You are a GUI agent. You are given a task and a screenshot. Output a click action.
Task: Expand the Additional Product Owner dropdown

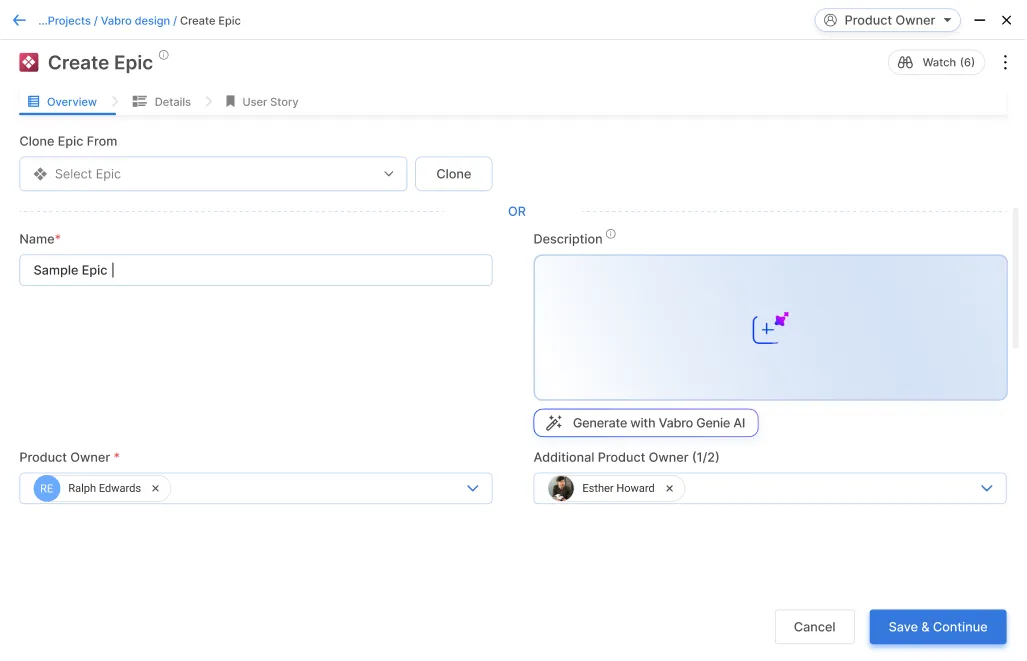986,488
